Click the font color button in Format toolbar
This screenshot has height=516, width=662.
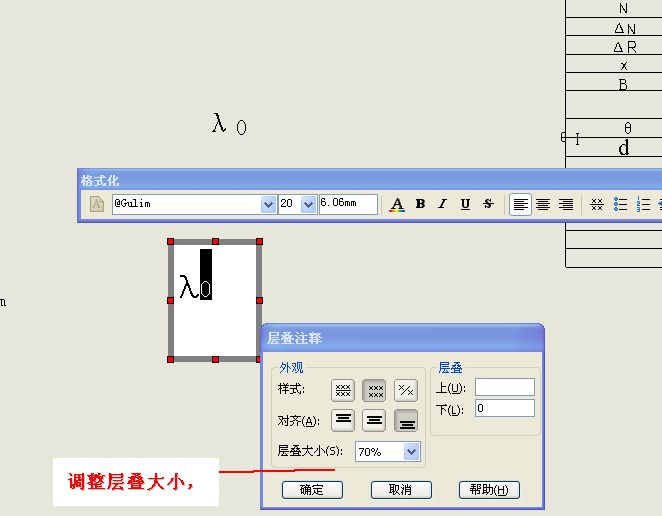[396, 204]
